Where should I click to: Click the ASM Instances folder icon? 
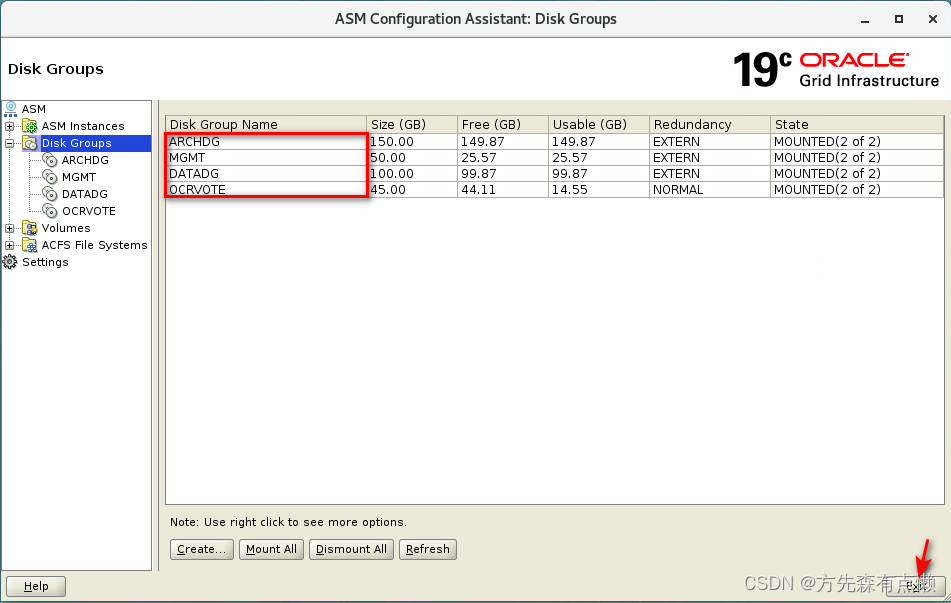30,126
